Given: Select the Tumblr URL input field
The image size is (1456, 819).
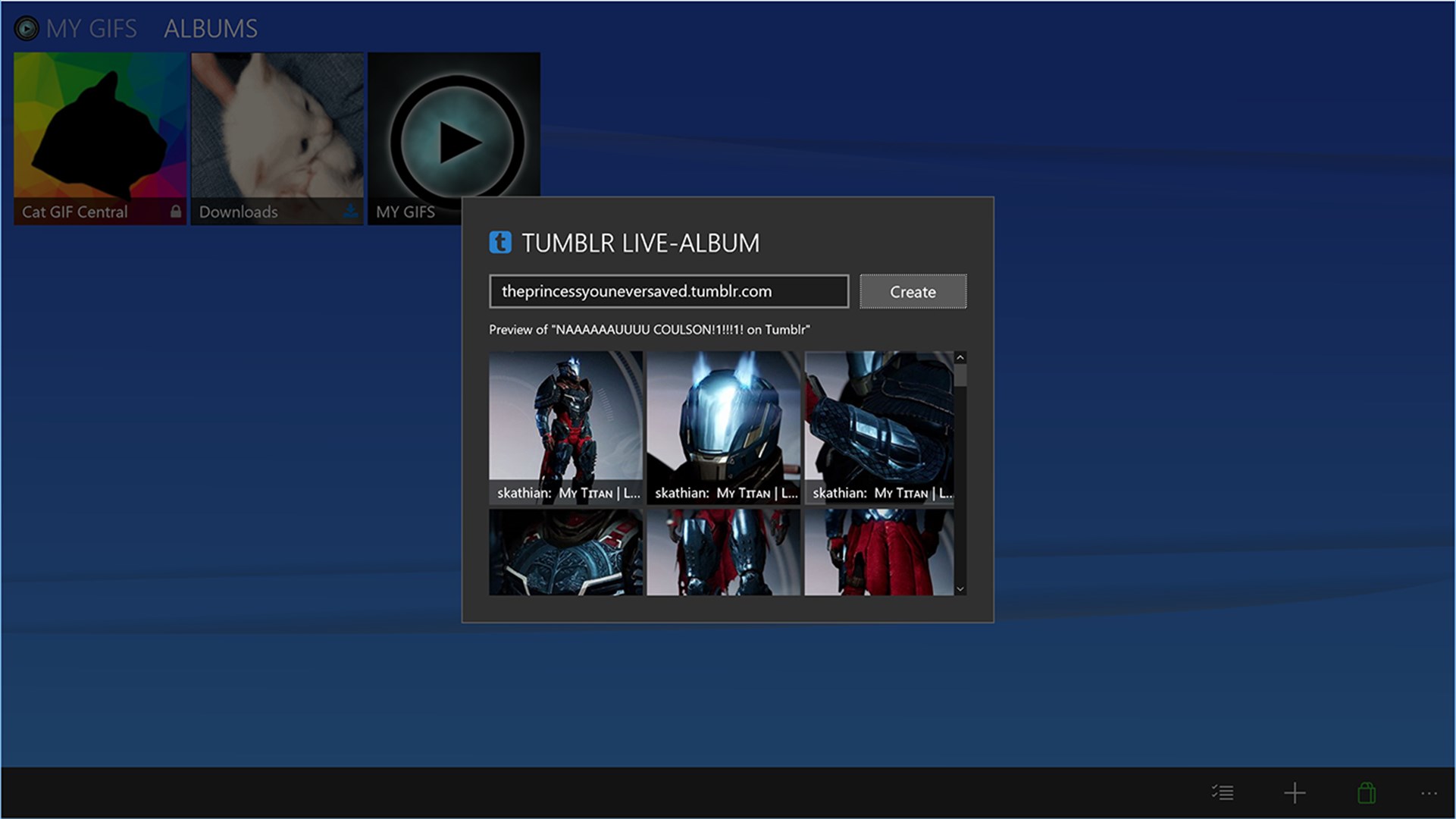Looking at the screenshot, I should [x=669, y=291].
